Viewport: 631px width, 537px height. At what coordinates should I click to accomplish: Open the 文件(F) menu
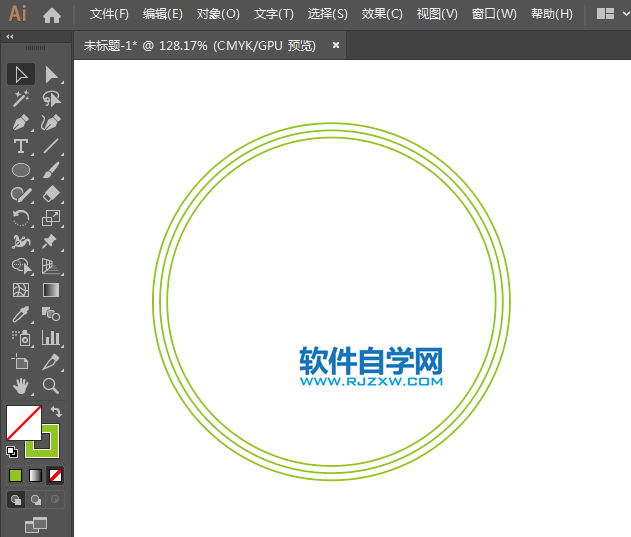[109, 14]
